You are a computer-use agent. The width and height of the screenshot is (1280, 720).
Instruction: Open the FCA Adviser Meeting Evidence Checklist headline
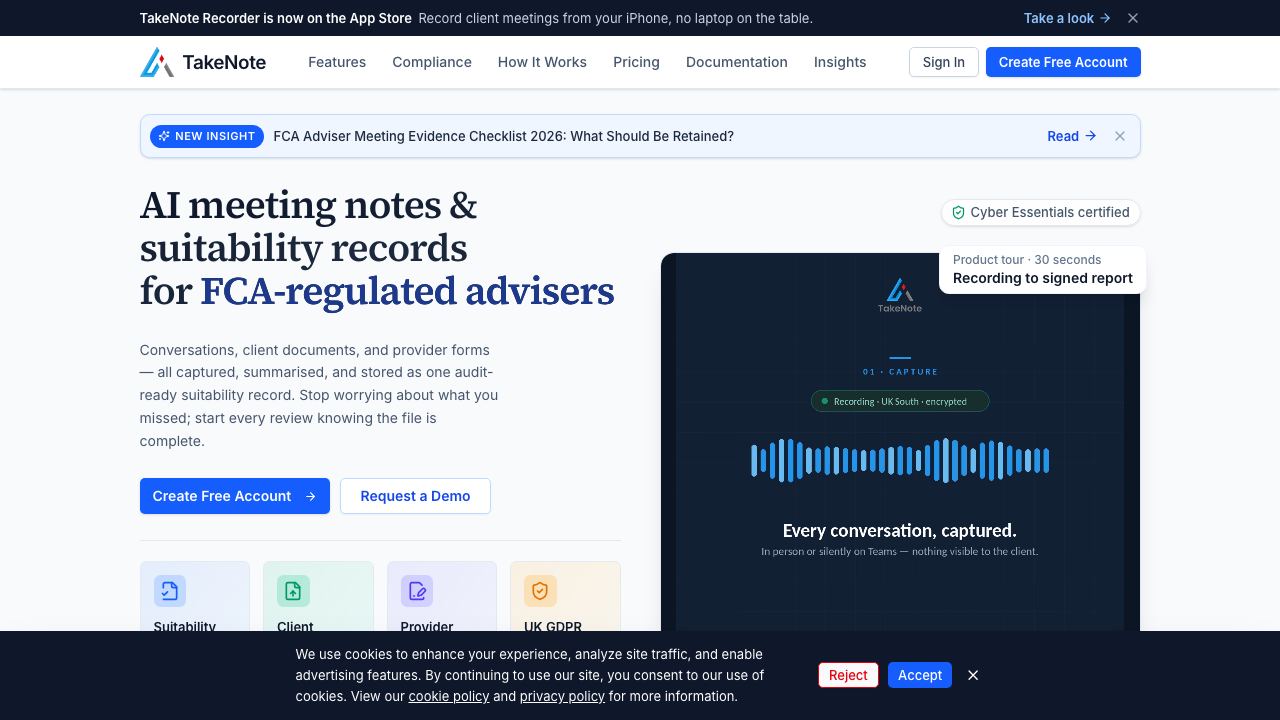(504, 136)
